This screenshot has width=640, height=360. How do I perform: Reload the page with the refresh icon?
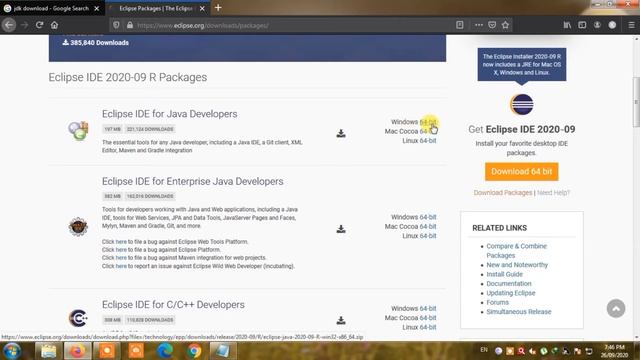coord(39,25)
